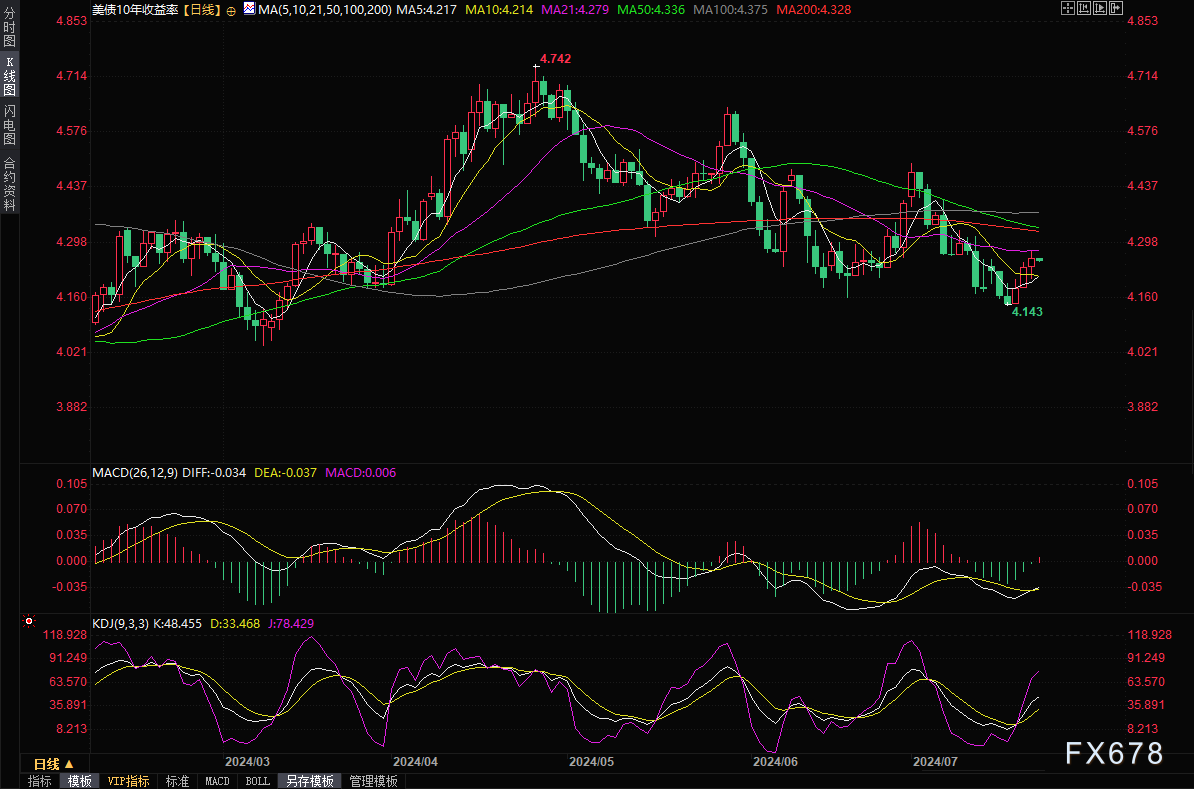The image size is (1194, 789).
Task: Open the 闪电图 sidebar view
Action: [9, 125]
